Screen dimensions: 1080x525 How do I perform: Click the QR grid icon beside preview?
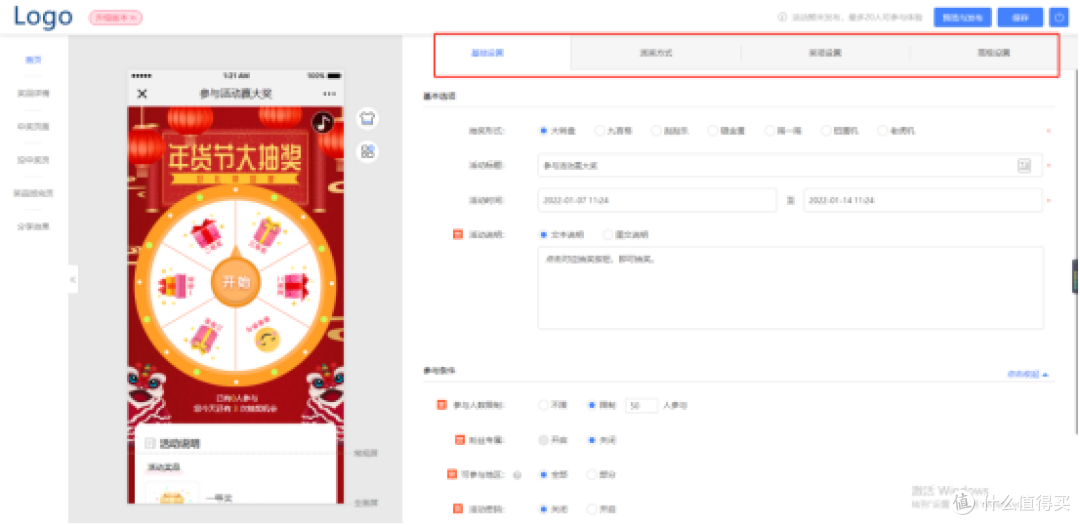pyautogui.click(x=367, y=152)
